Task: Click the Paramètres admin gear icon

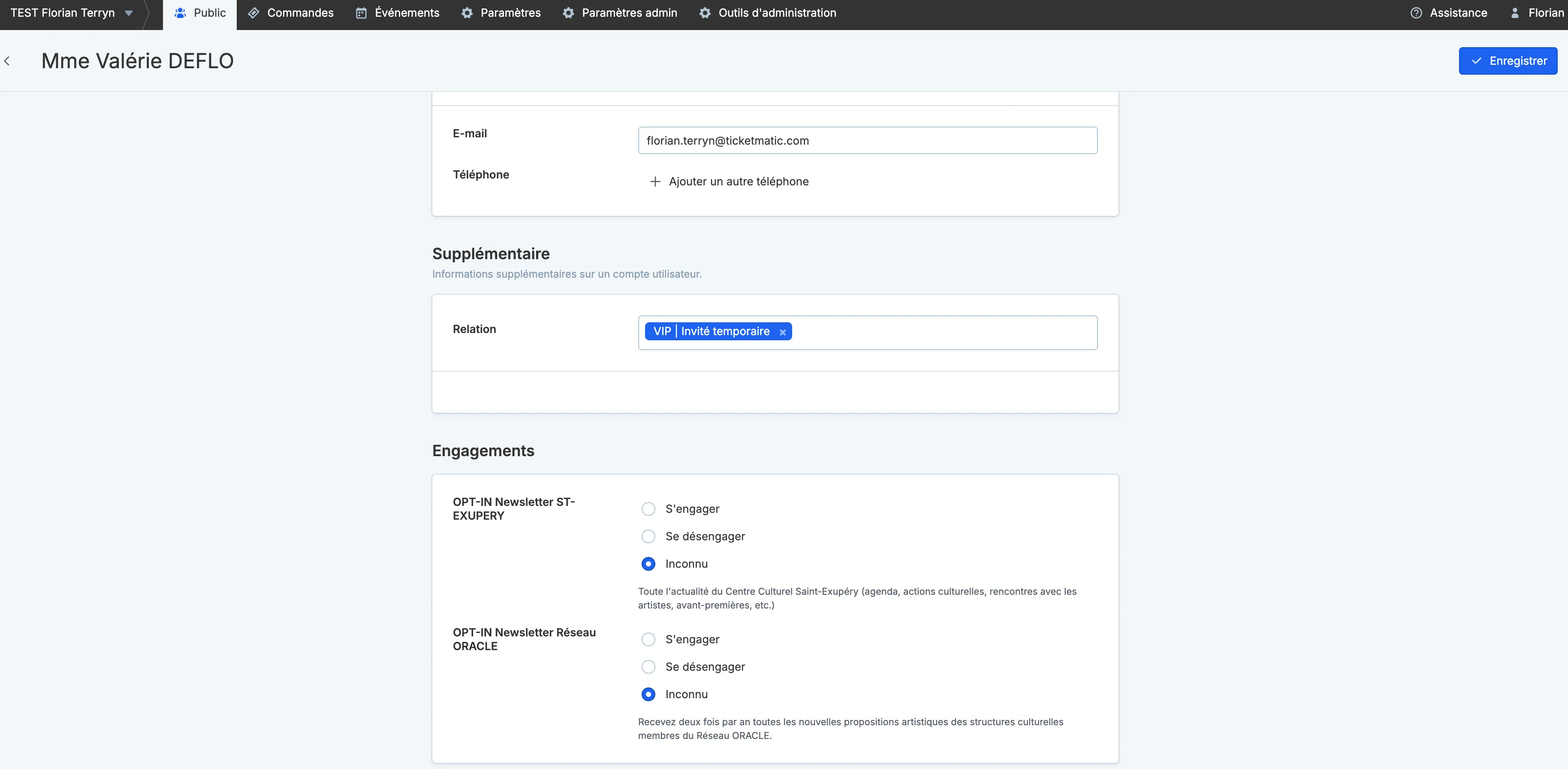Action: click(568, 13)
